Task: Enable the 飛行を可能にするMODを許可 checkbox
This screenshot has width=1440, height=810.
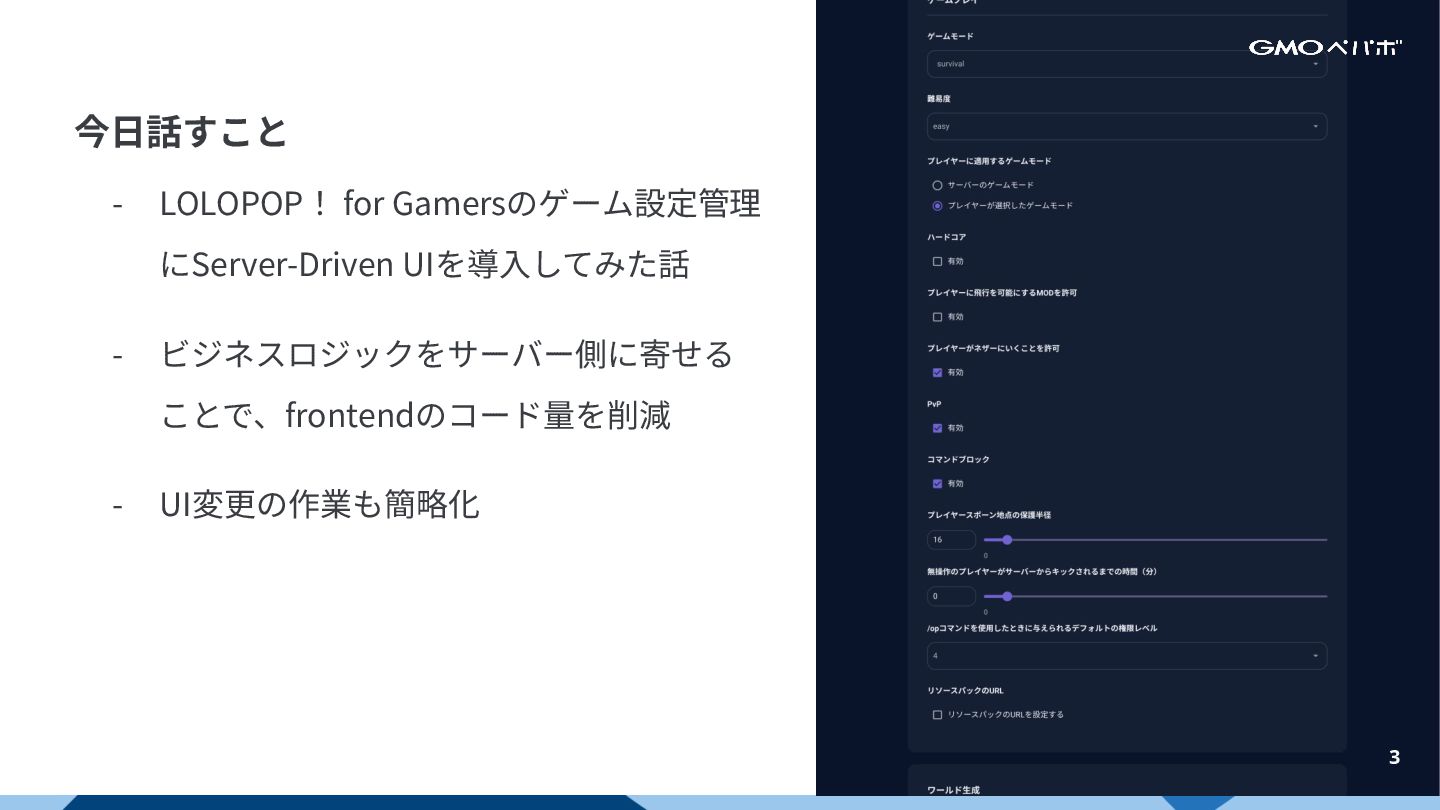Action: pos(937,317)
